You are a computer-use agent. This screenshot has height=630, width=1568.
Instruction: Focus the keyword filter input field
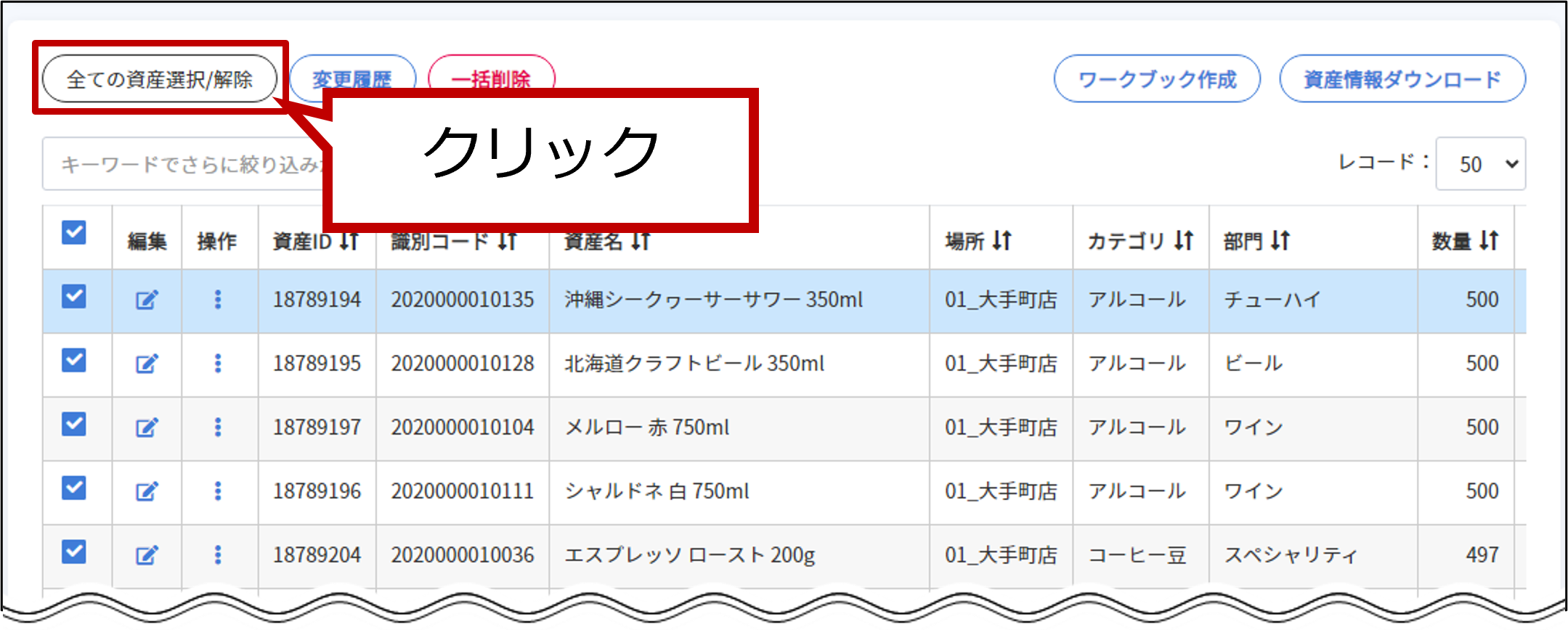tap(182, 164)
